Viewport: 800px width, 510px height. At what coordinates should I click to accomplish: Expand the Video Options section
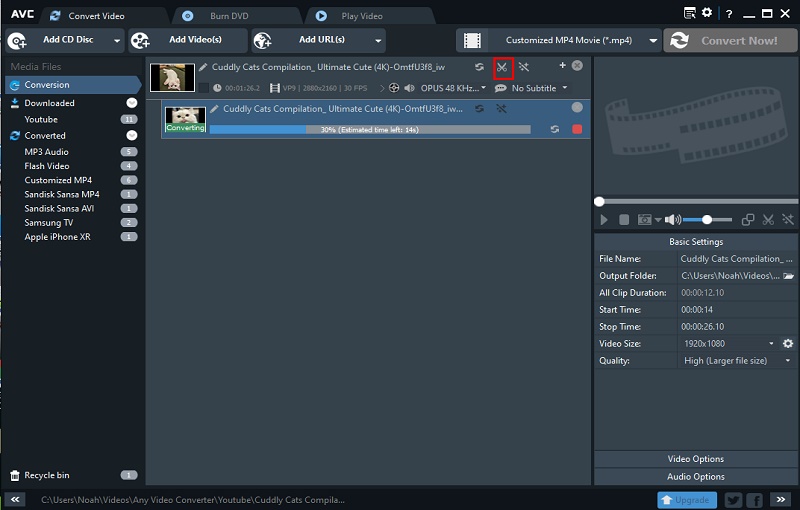tap(695, 458)
